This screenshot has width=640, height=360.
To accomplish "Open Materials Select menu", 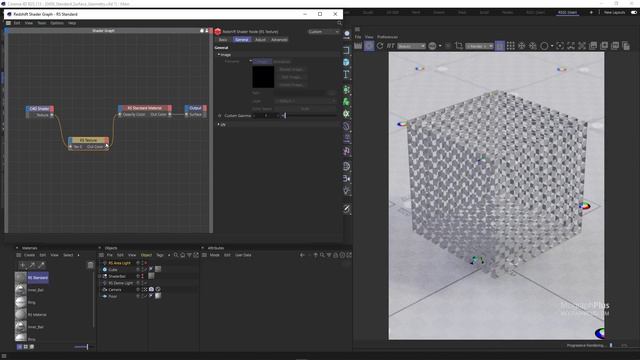I will (x=68, y=255).
